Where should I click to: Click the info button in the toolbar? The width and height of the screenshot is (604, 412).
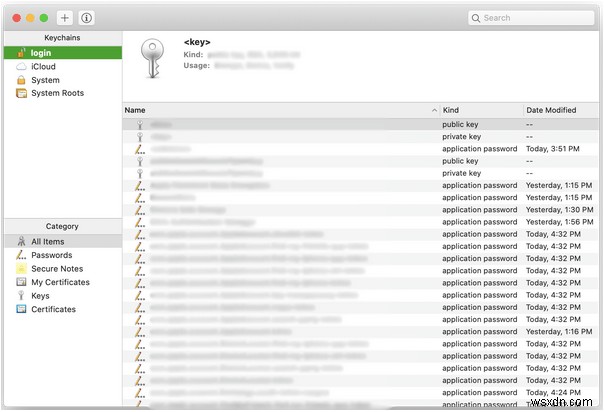click(x=86, y=18)
